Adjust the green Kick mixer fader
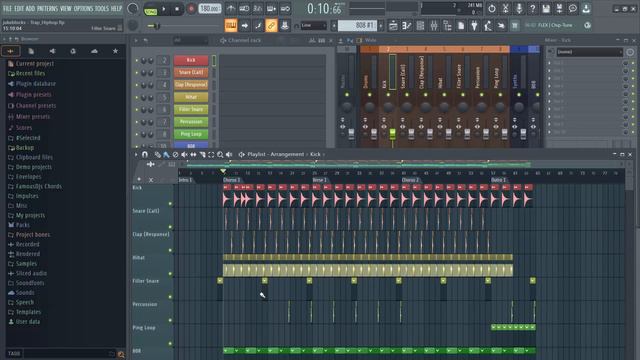 (392, 133)
